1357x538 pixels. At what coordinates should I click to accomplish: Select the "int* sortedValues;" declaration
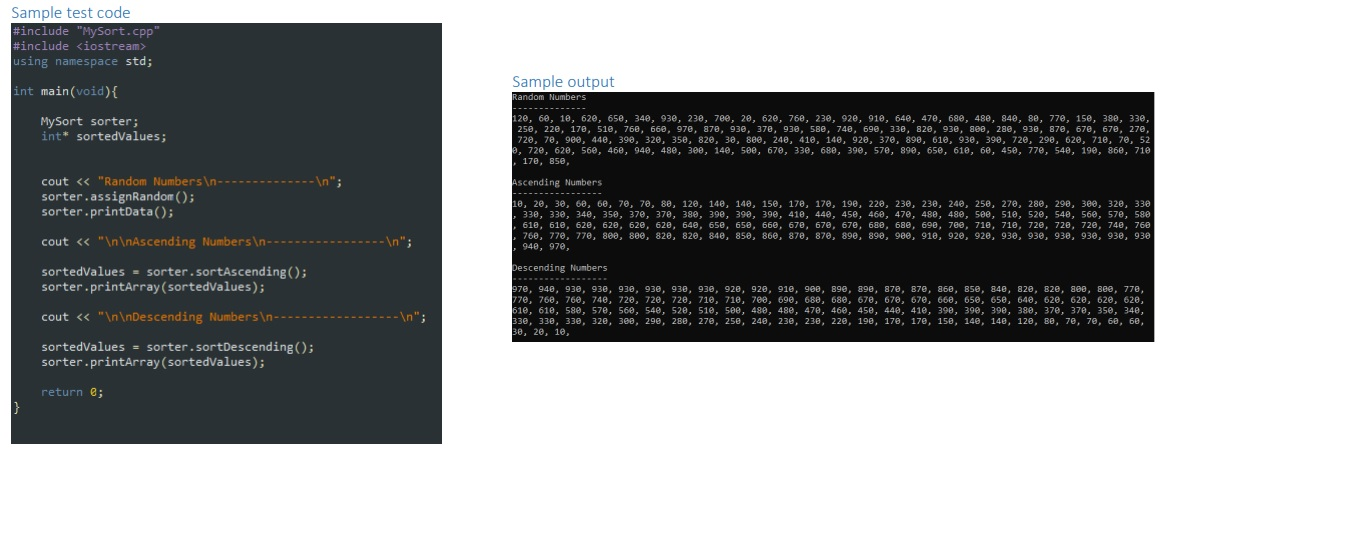pyautogui.click(x=104, y=136)
